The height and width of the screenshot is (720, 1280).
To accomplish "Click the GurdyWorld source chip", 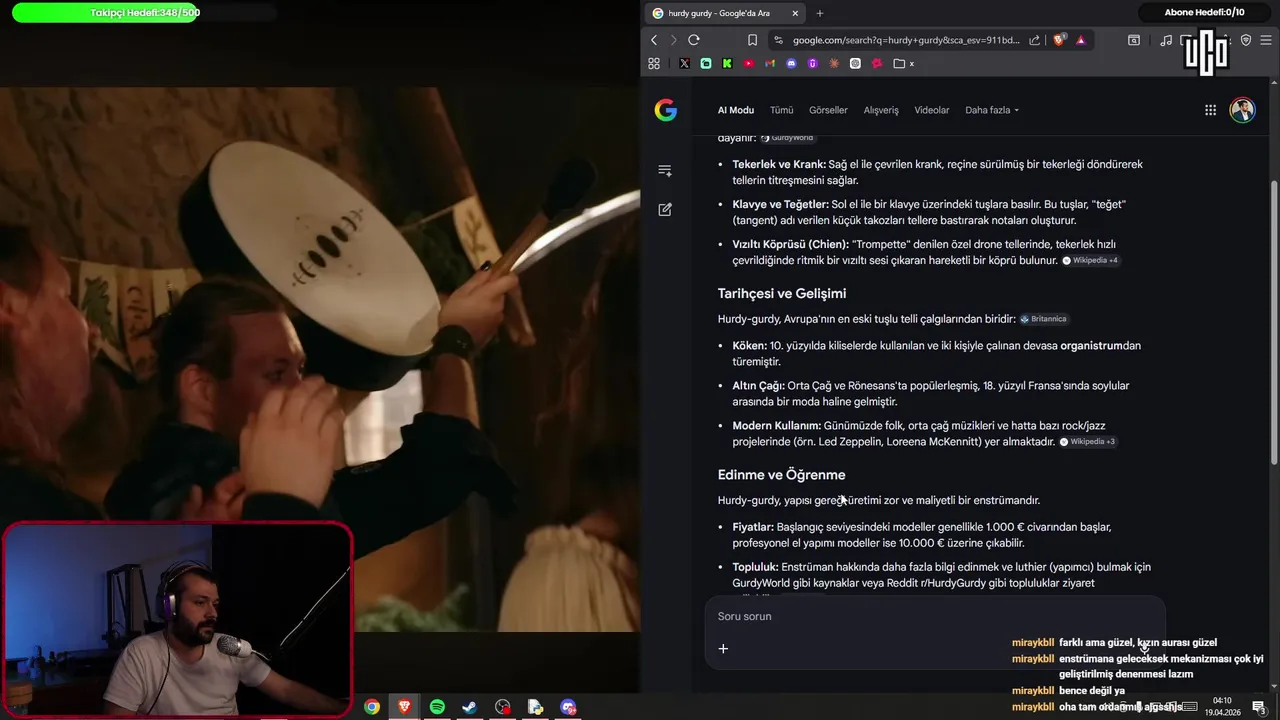I will (x=787, y=138).
